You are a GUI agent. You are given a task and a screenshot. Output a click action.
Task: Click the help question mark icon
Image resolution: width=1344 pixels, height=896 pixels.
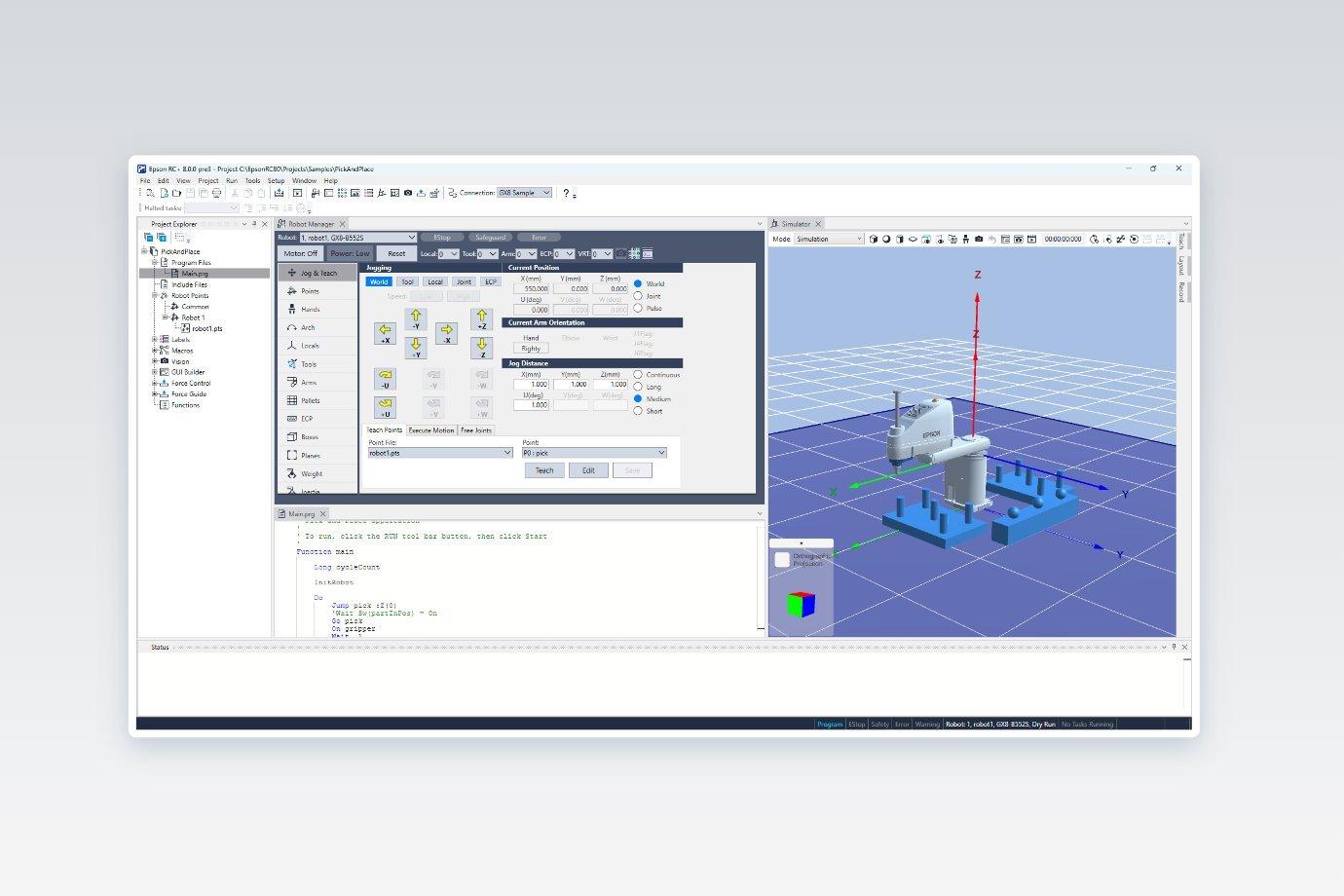(x=566, y=193)
